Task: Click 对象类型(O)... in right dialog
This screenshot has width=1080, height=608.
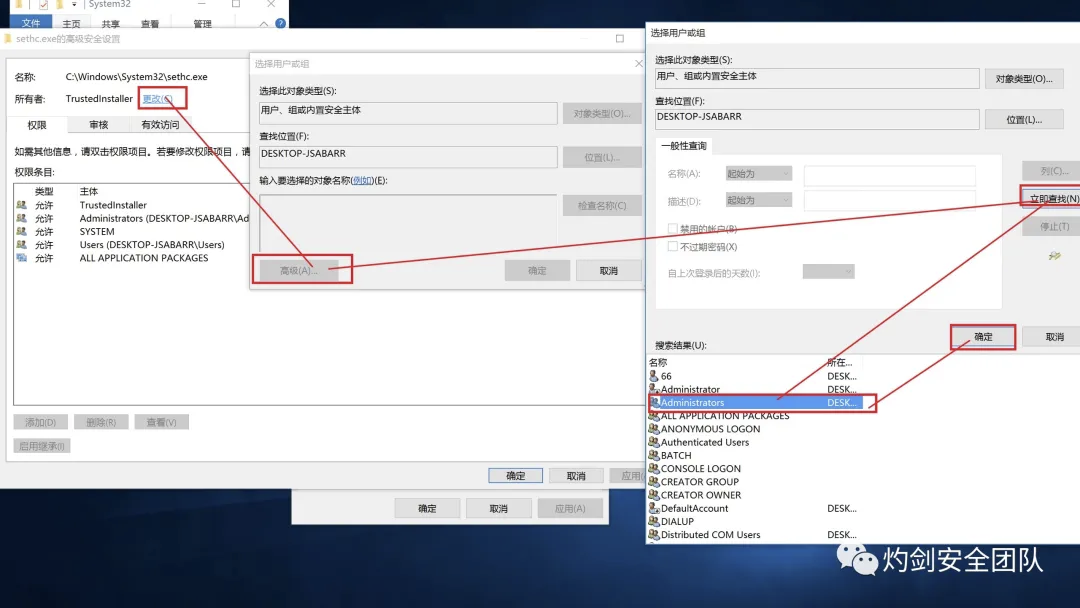Action: (1024, 79)
